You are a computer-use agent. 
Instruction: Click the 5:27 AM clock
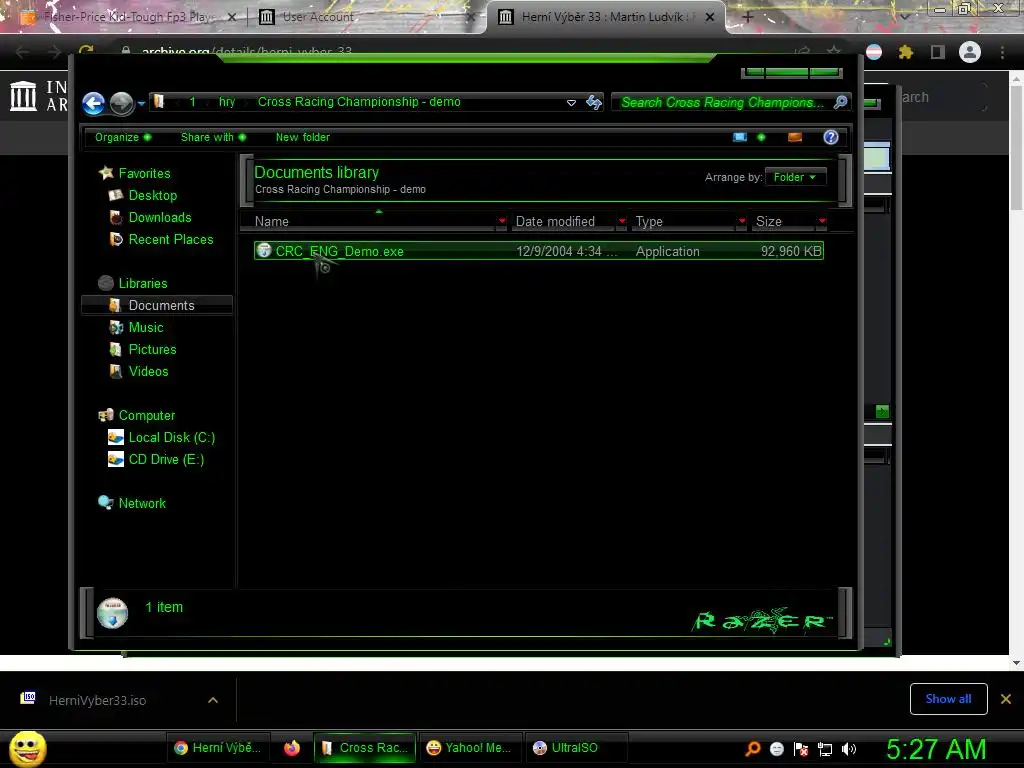(x=936, y=750)
